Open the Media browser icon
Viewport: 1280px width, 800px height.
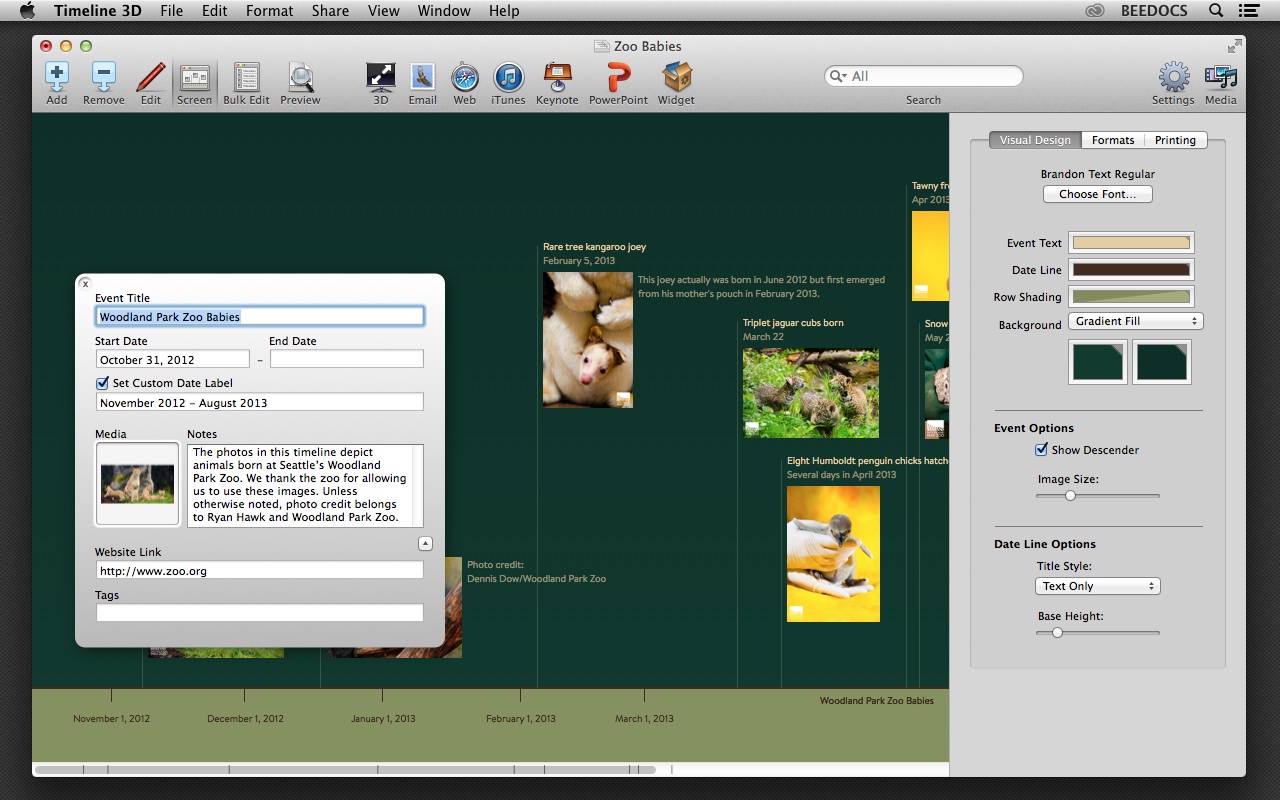(x=1221, y=77)
